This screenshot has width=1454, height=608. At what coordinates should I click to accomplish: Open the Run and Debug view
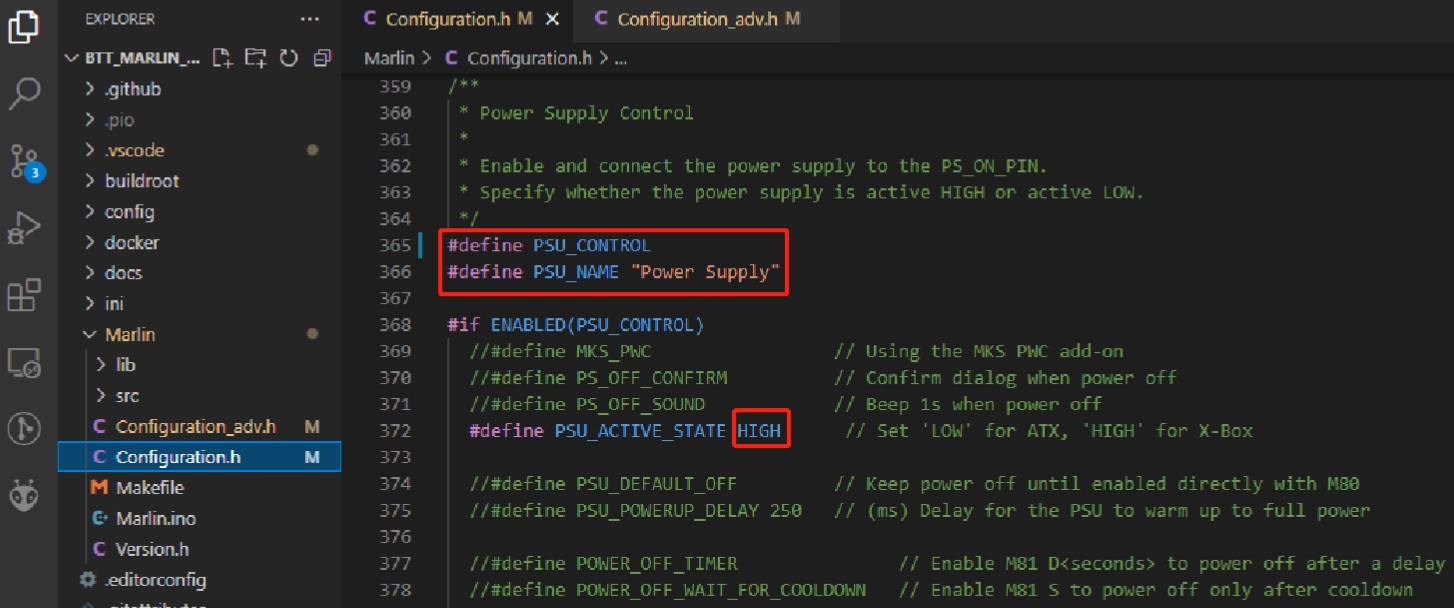point(24,228)
